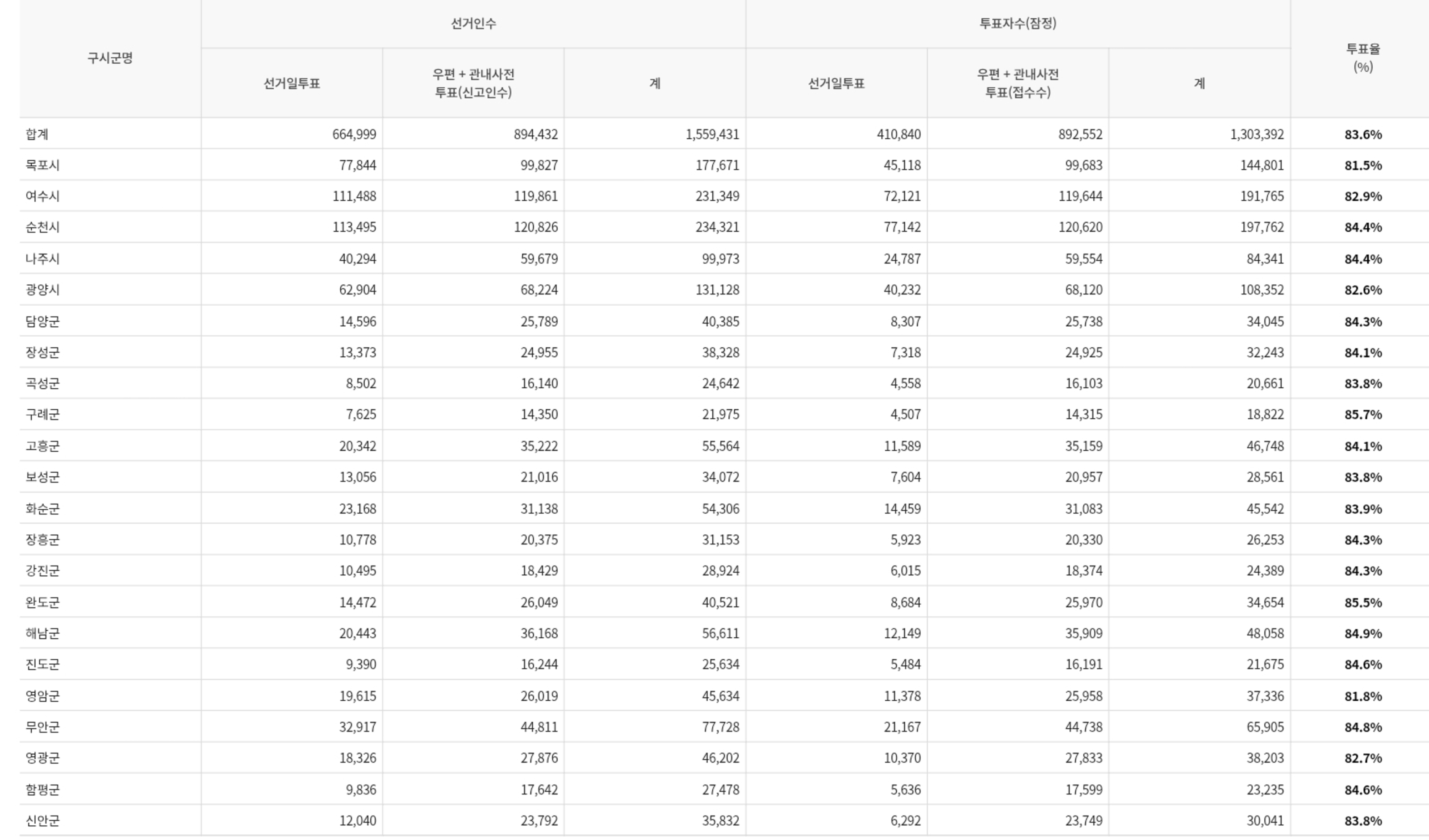The width and height of the screenshot is (1429, 840).
Task: Click the 신안군 row name
Action: (42, 821)
